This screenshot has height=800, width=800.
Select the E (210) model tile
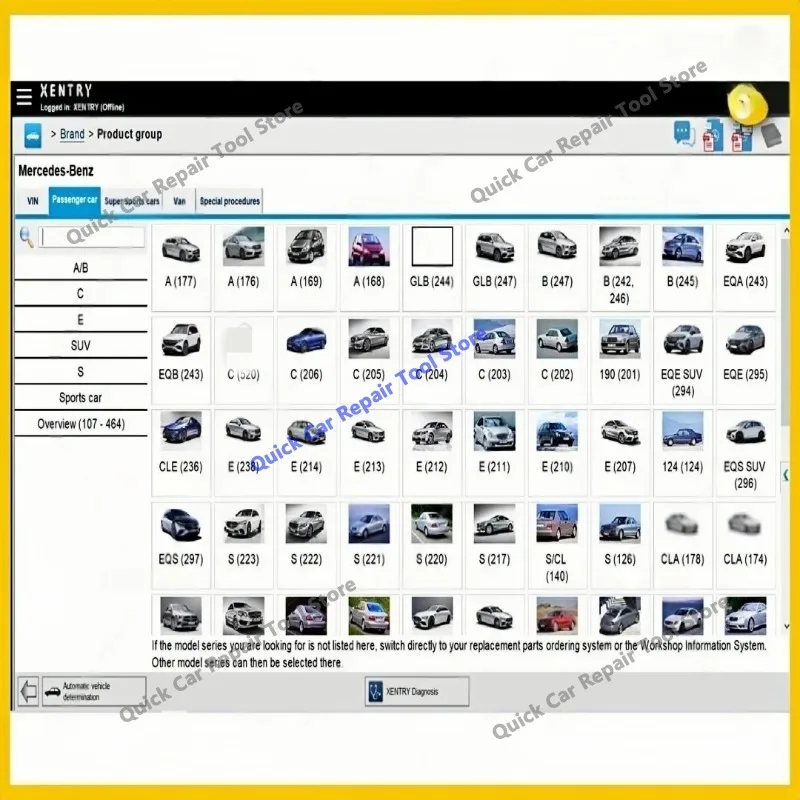[x=557, y=453]
